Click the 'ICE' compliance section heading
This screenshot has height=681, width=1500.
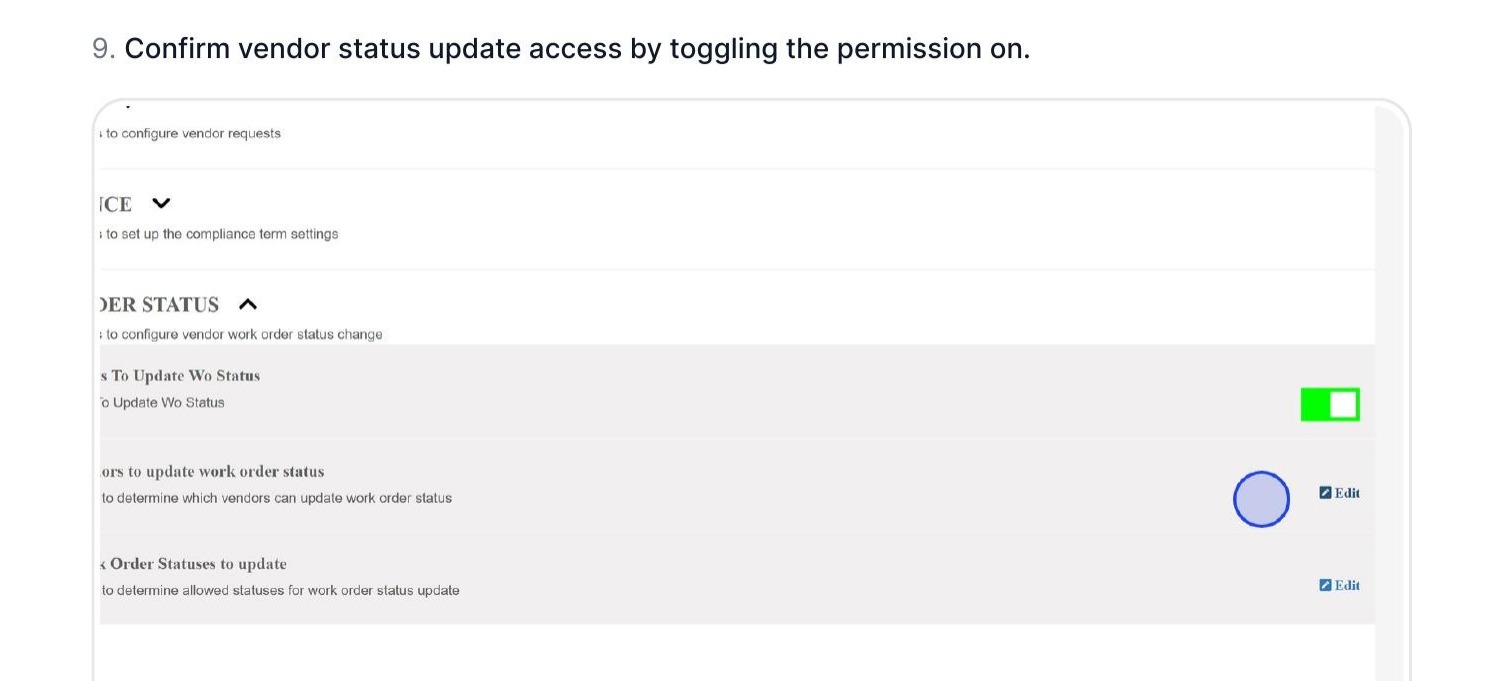[116, 205]
